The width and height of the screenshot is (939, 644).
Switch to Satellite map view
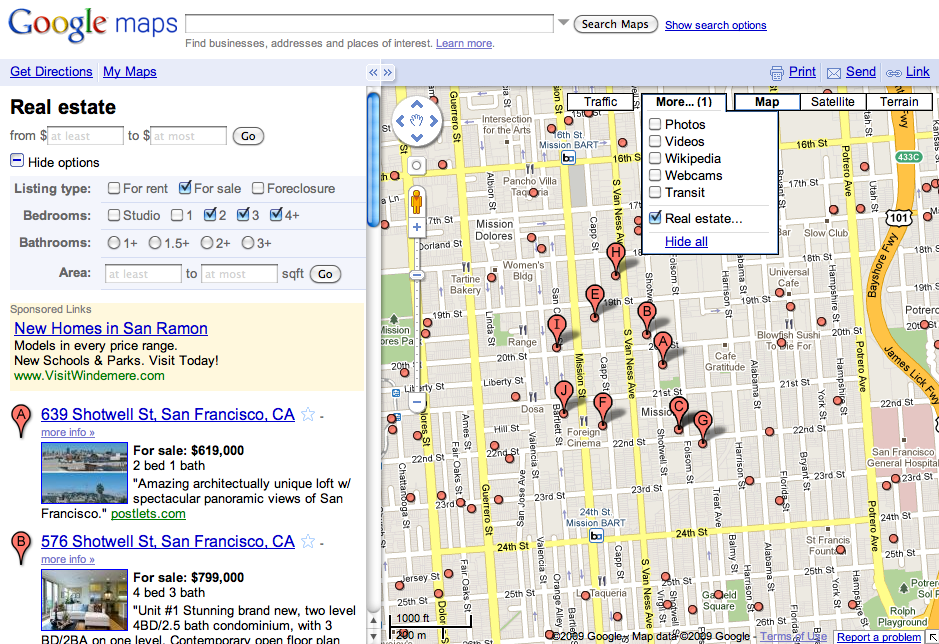click(x=832, y=102)
